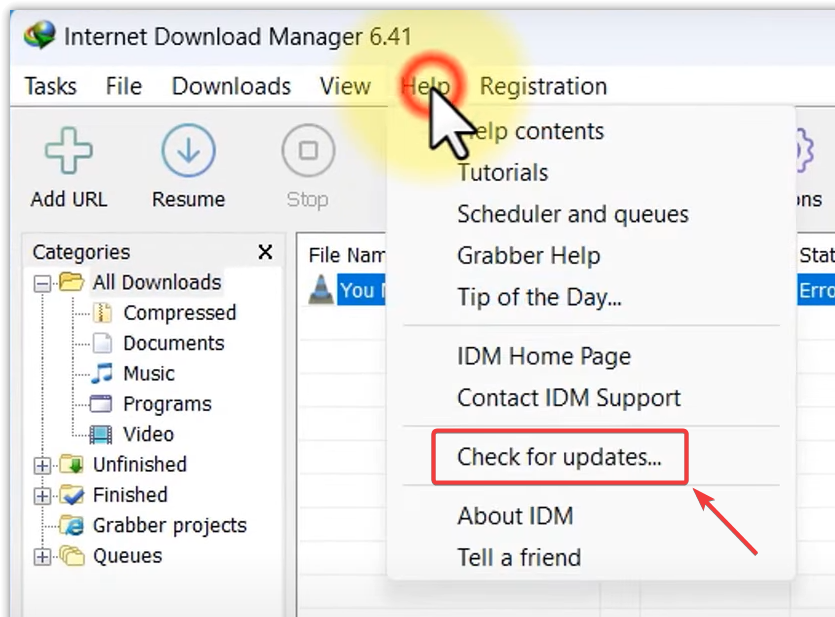Expand the Queues tree node
Image resolution: width=835 pixels, height=617 pixels.
click(42, 557)
